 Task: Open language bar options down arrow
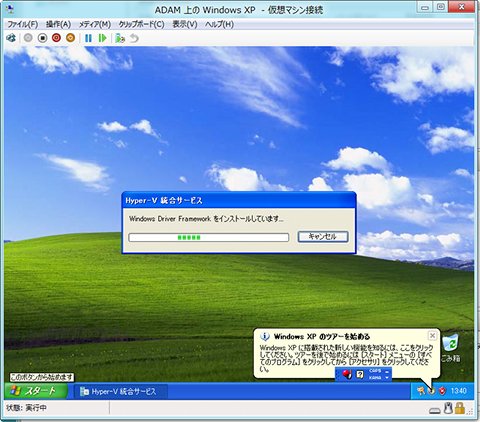coord(387,378)
